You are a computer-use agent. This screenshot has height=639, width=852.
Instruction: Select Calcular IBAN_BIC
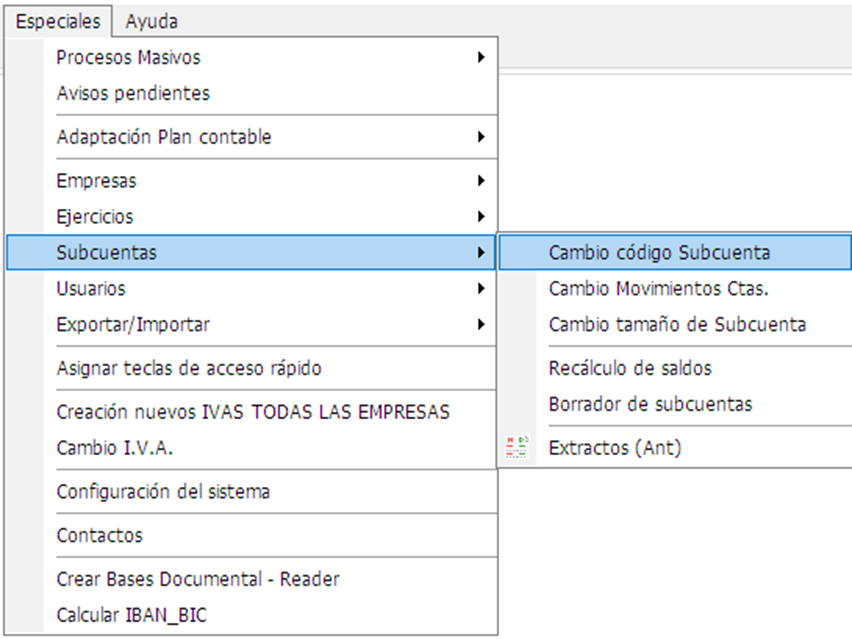251,615
